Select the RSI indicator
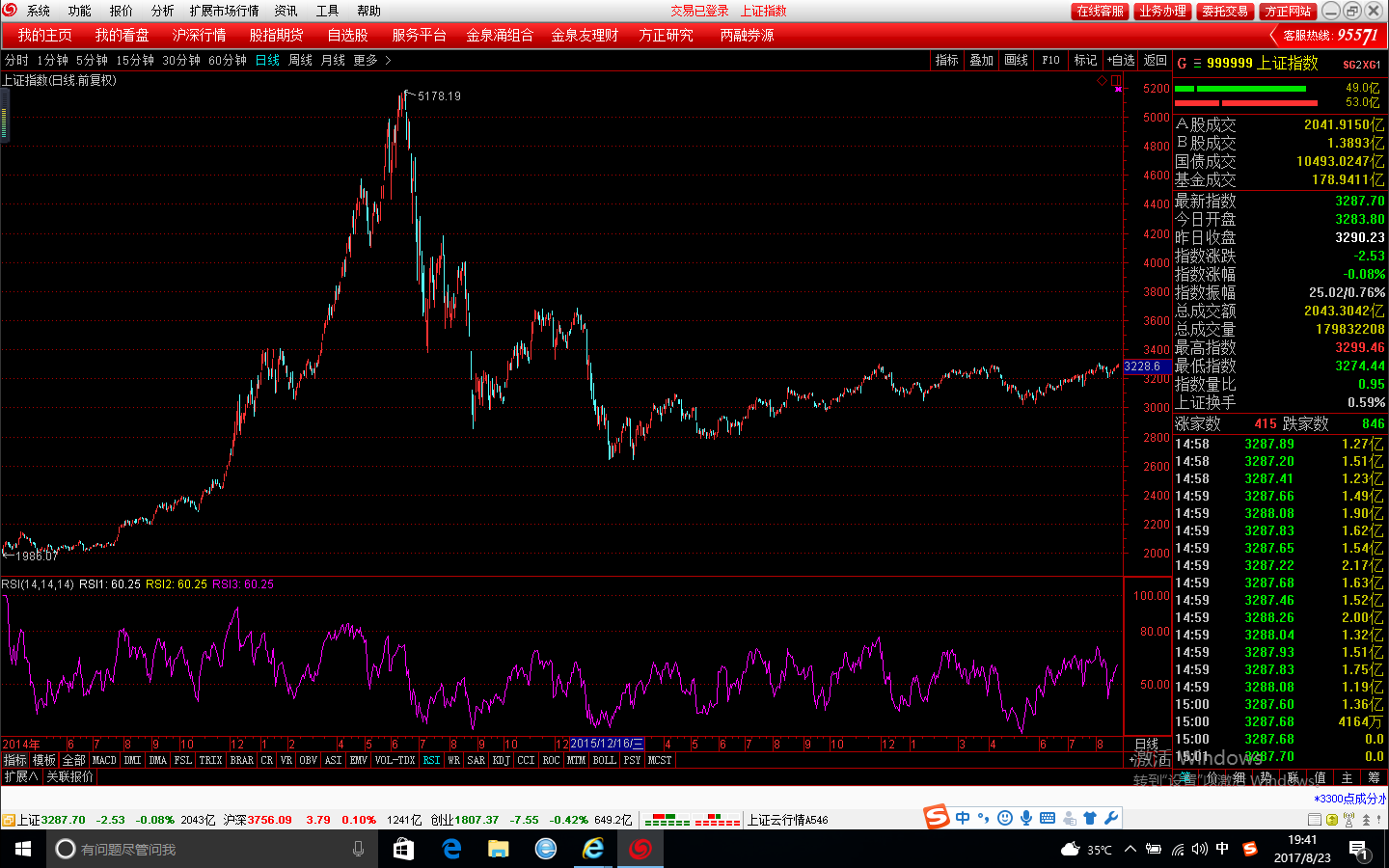This screenshot has height=868, width=1389. [431, 760]
